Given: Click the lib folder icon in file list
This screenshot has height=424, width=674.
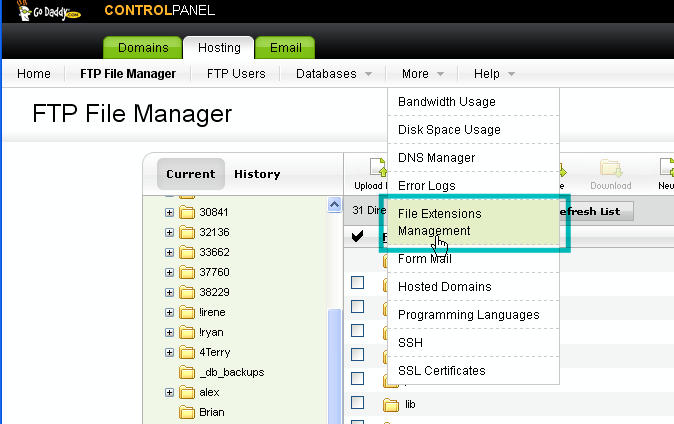Looking at the screenshot, I should (391, 405).
